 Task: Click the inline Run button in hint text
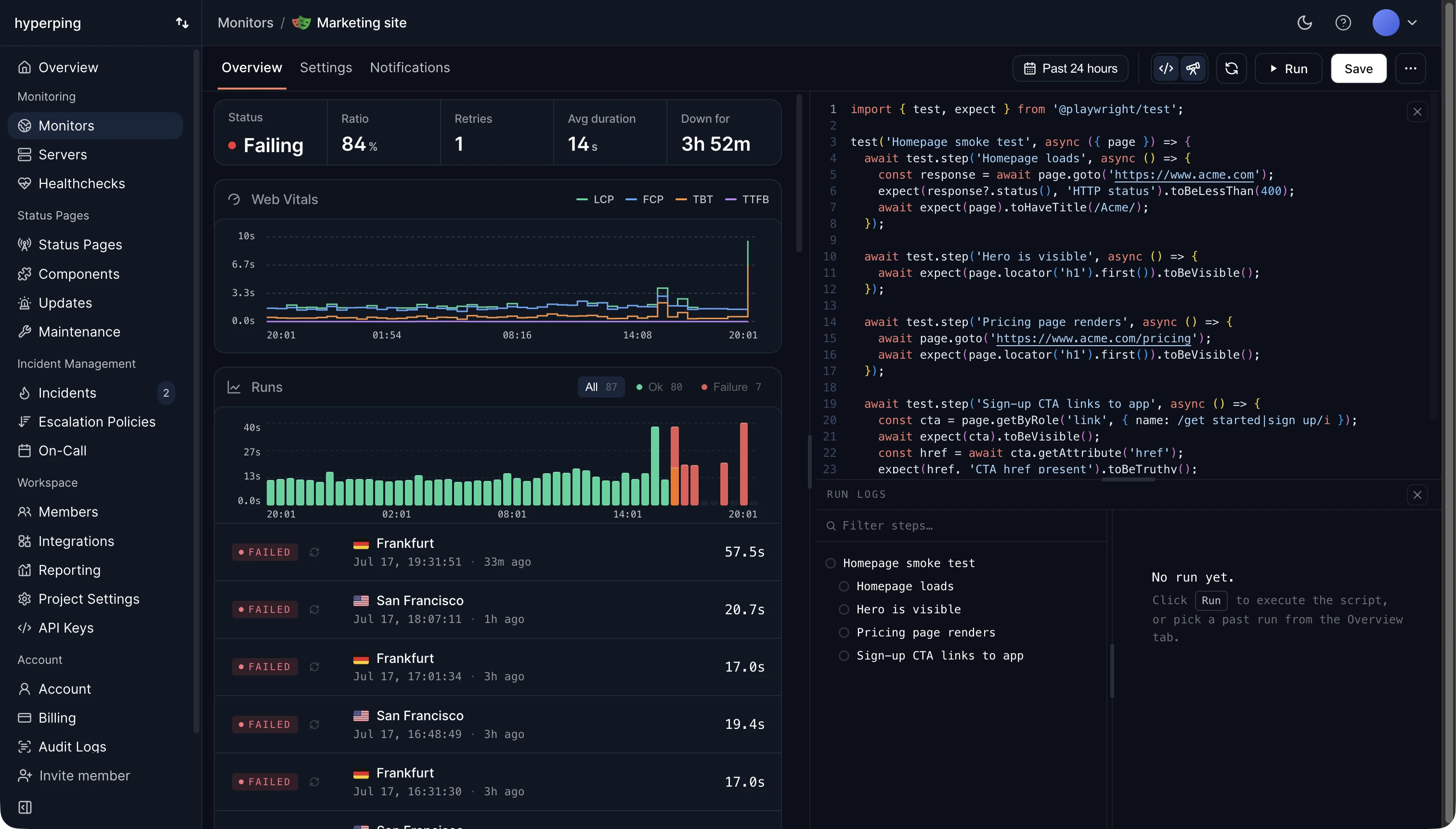tap(1211, 601)
